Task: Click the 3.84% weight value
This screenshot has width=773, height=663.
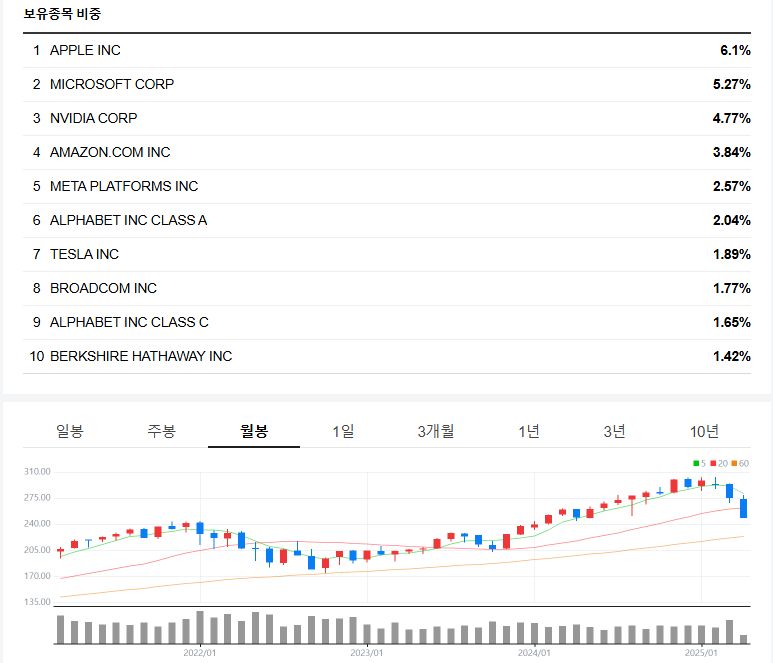Action: (732, 152)
